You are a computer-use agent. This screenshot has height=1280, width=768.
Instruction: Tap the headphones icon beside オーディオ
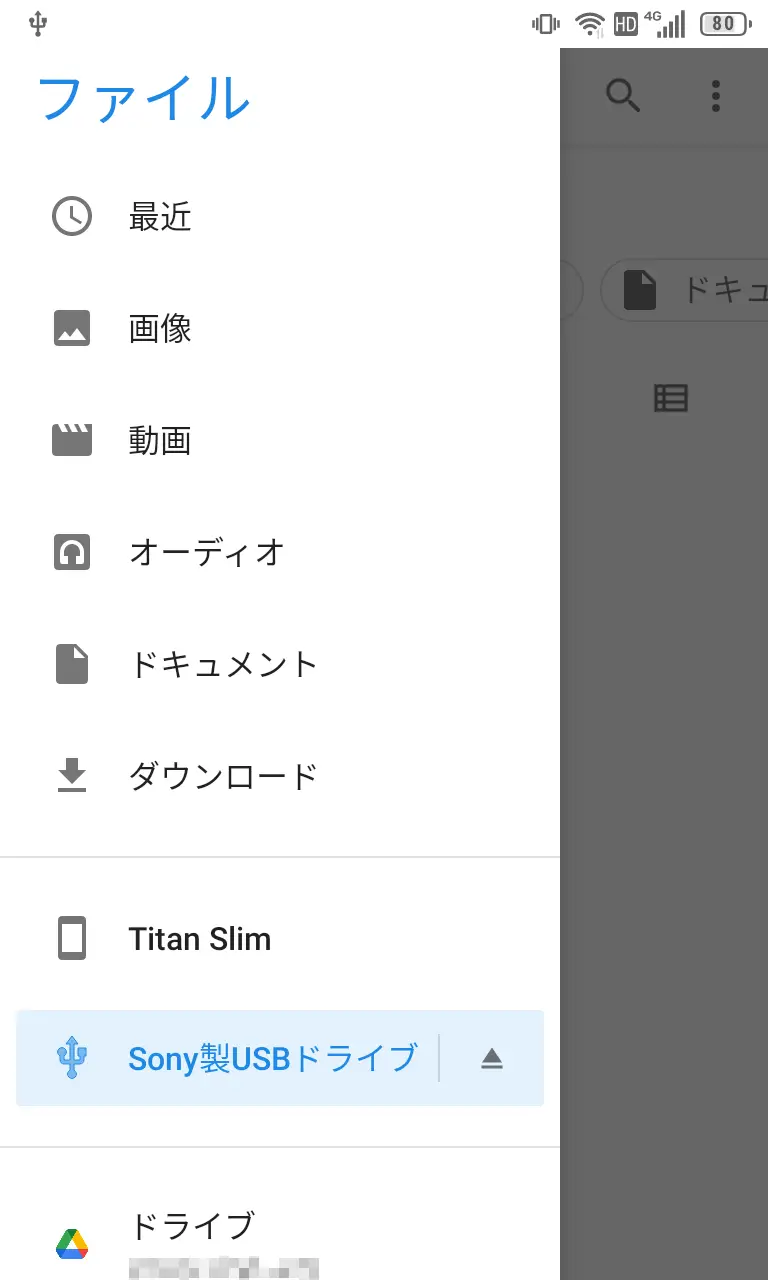(x=72, y=552)
